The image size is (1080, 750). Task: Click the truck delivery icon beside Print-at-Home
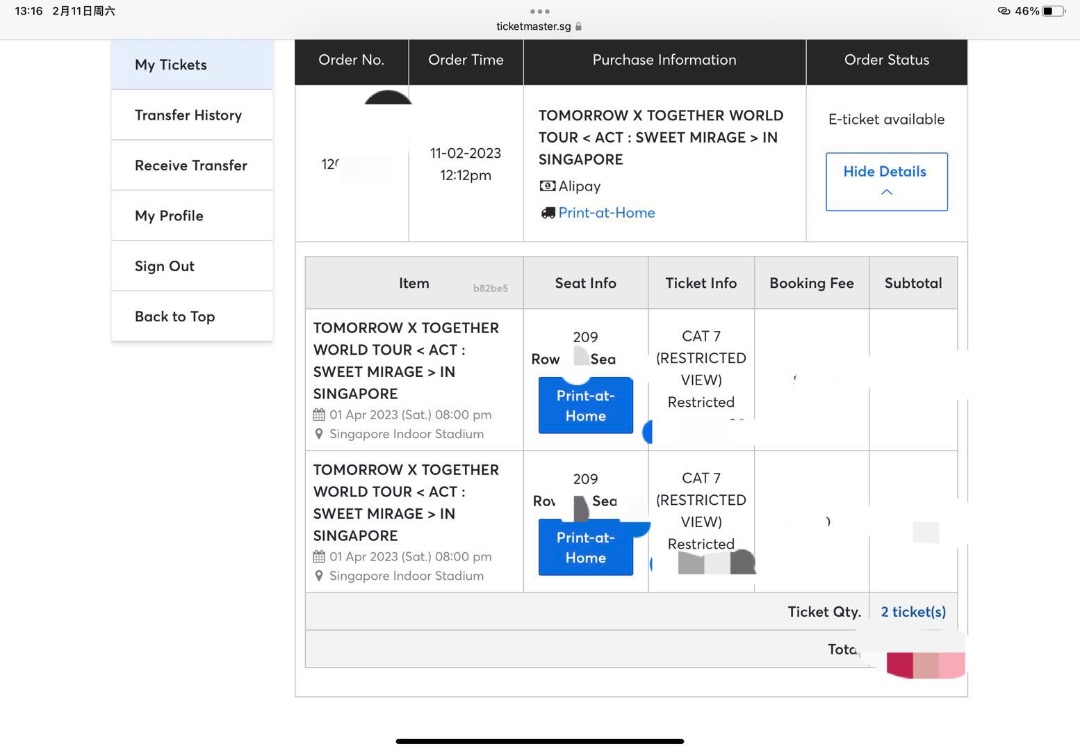(x=547, y=213)
